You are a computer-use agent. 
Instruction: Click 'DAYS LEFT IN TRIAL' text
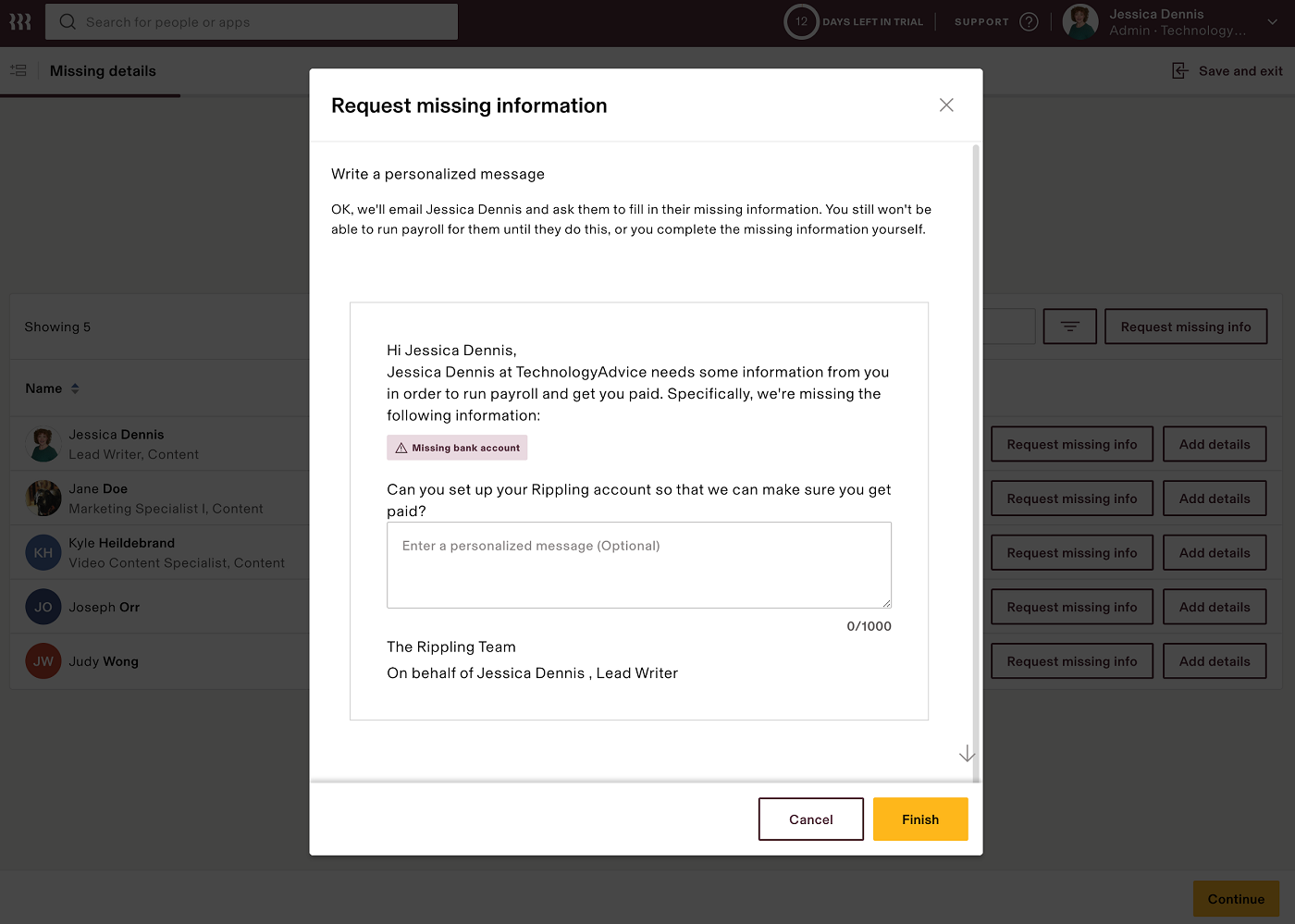coord(872,22)
